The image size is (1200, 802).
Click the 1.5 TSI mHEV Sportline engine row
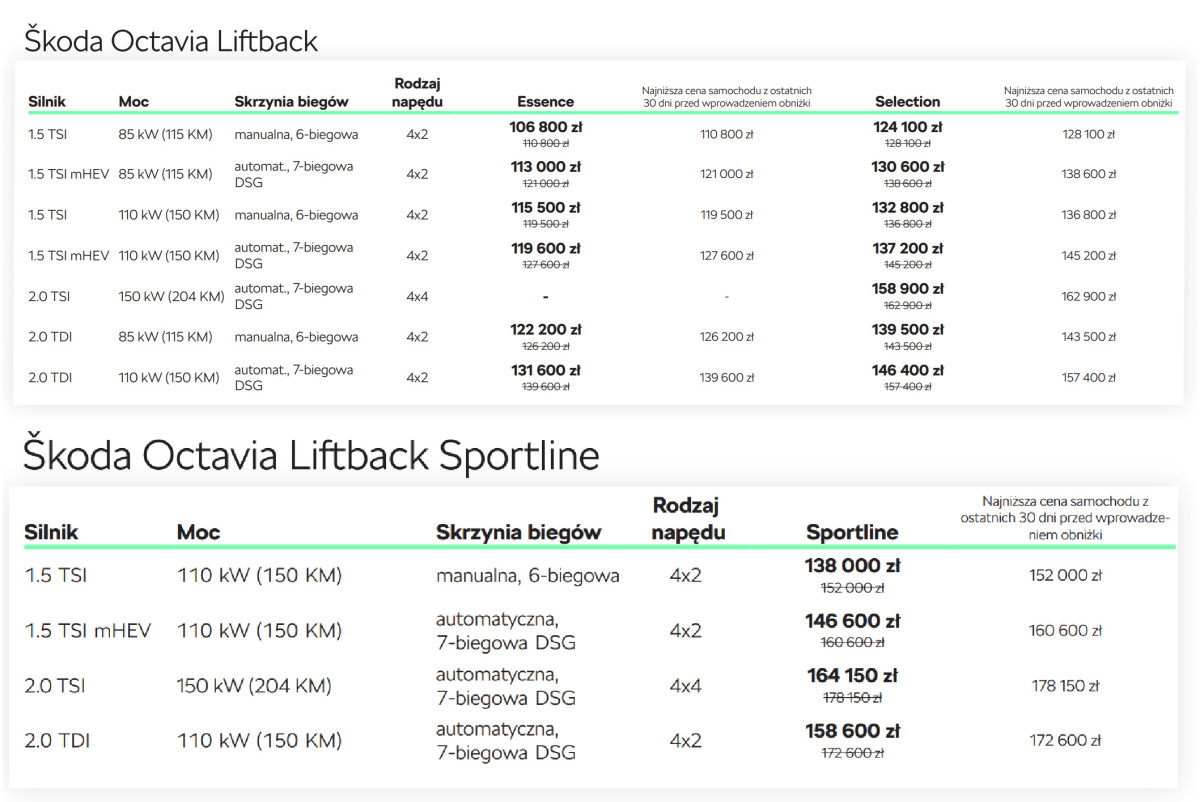(88, 631)
